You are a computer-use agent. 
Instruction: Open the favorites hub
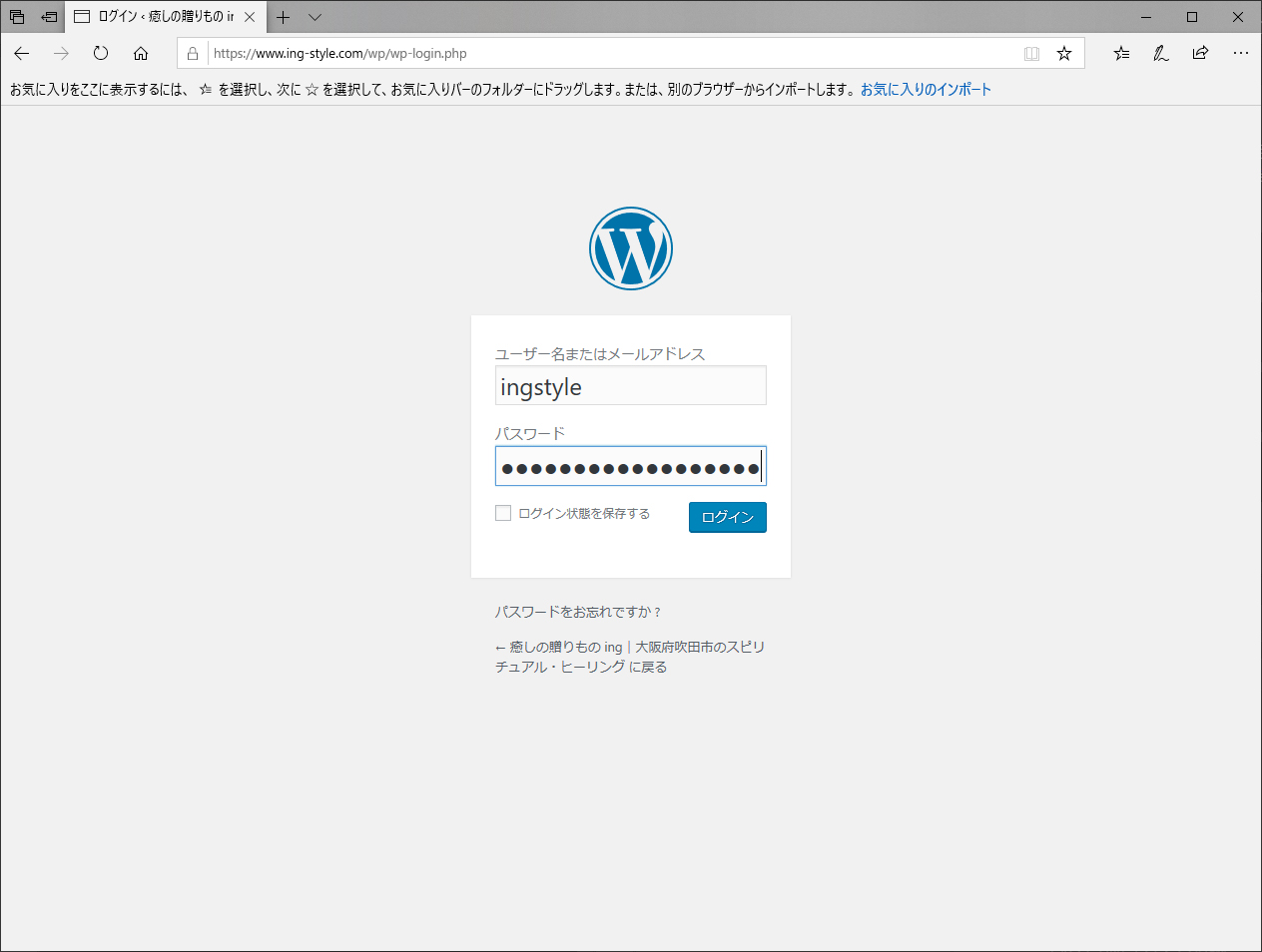point(1122,54)
